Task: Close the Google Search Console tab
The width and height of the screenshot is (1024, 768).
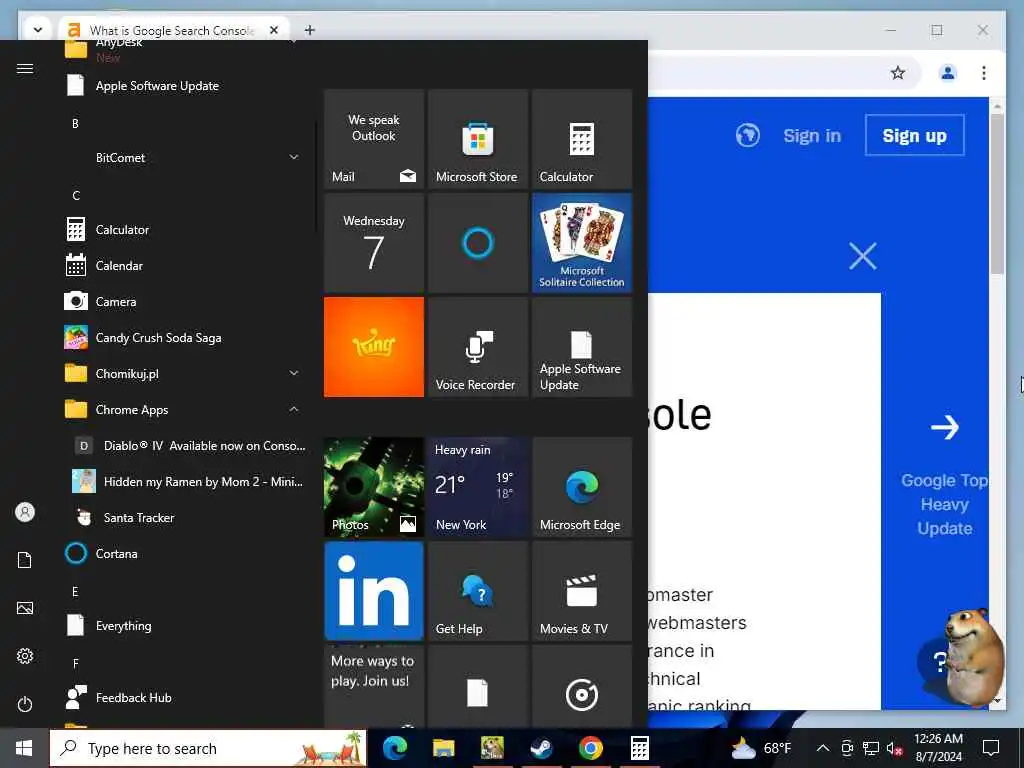Action: 274,30
